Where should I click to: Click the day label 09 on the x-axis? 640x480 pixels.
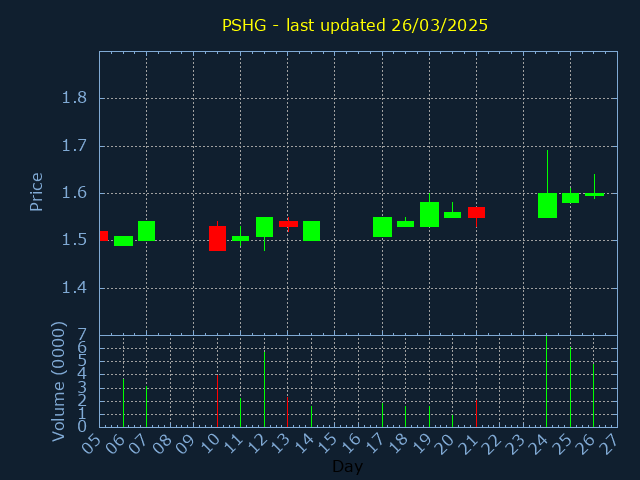186,443
